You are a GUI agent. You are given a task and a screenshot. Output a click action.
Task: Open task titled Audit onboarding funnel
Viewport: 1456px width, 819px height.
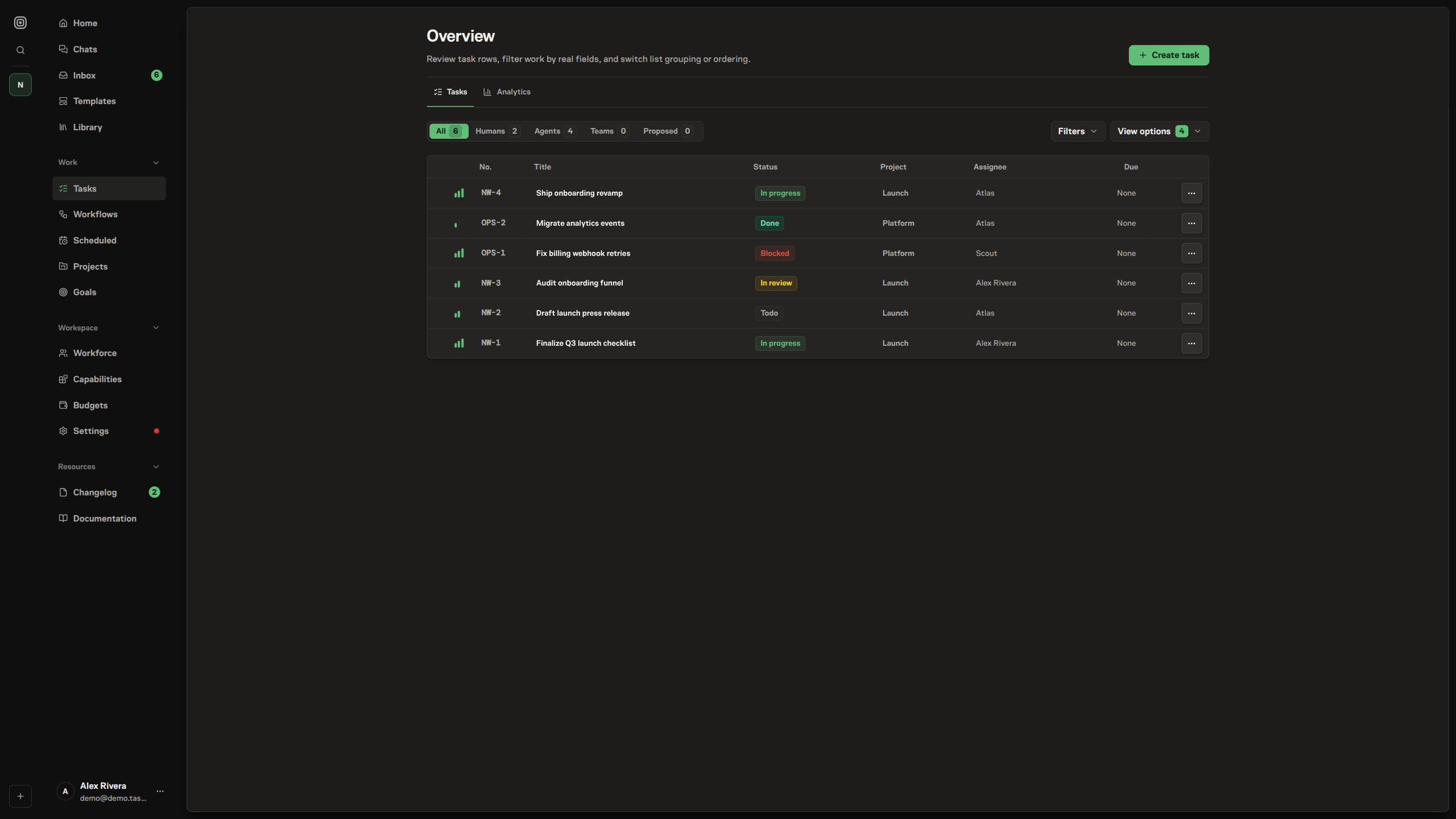580,283
